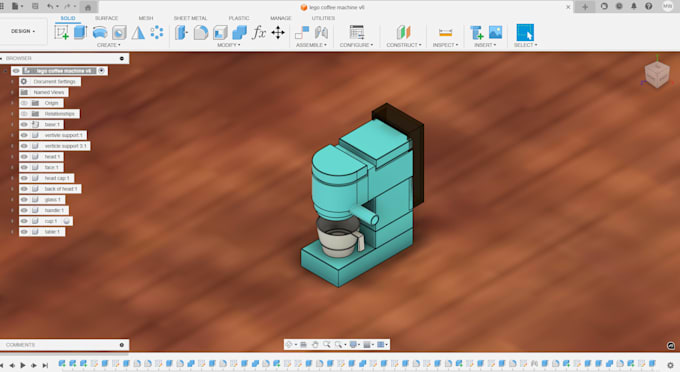
Task: Select the Combine tool
Action: [239, 33]
